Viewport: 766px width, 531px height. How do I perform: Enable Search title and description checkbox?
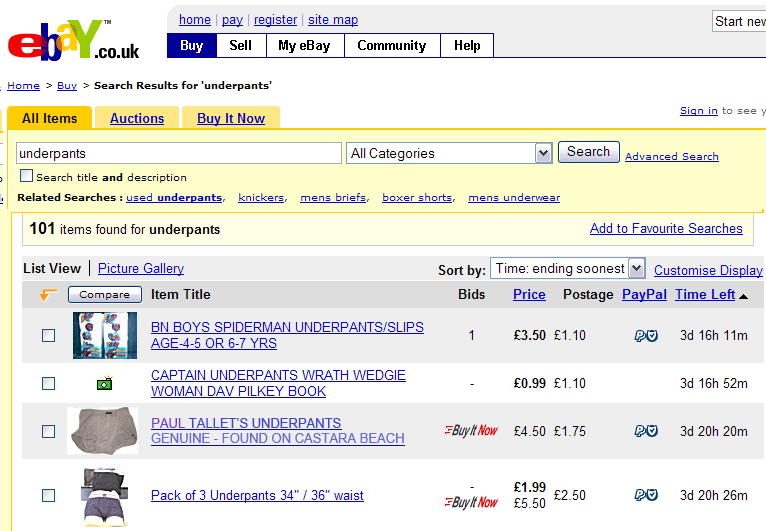point(26,175)
